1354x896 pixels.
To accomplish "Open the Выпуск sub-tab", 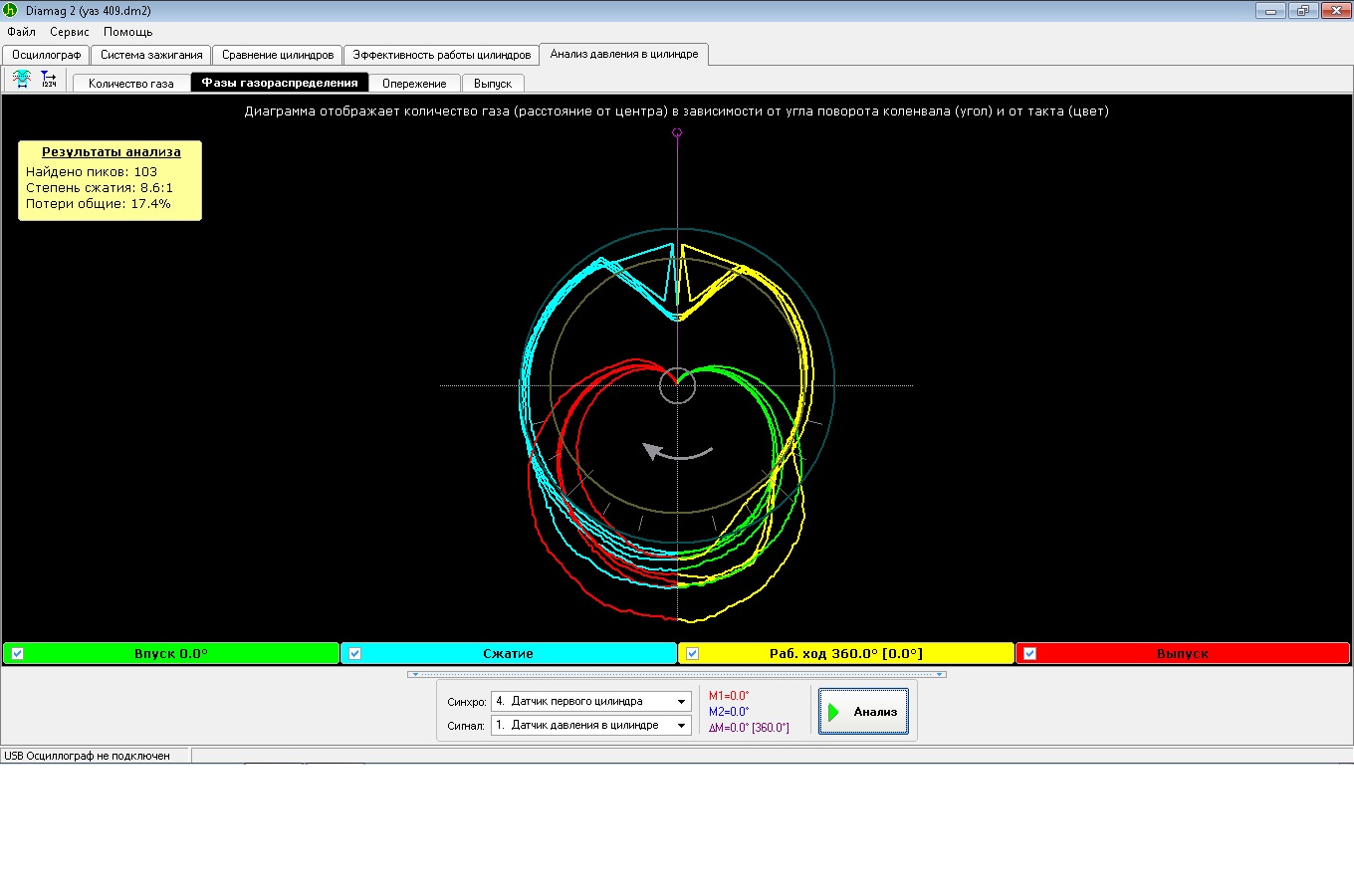I will pos(493,84).
